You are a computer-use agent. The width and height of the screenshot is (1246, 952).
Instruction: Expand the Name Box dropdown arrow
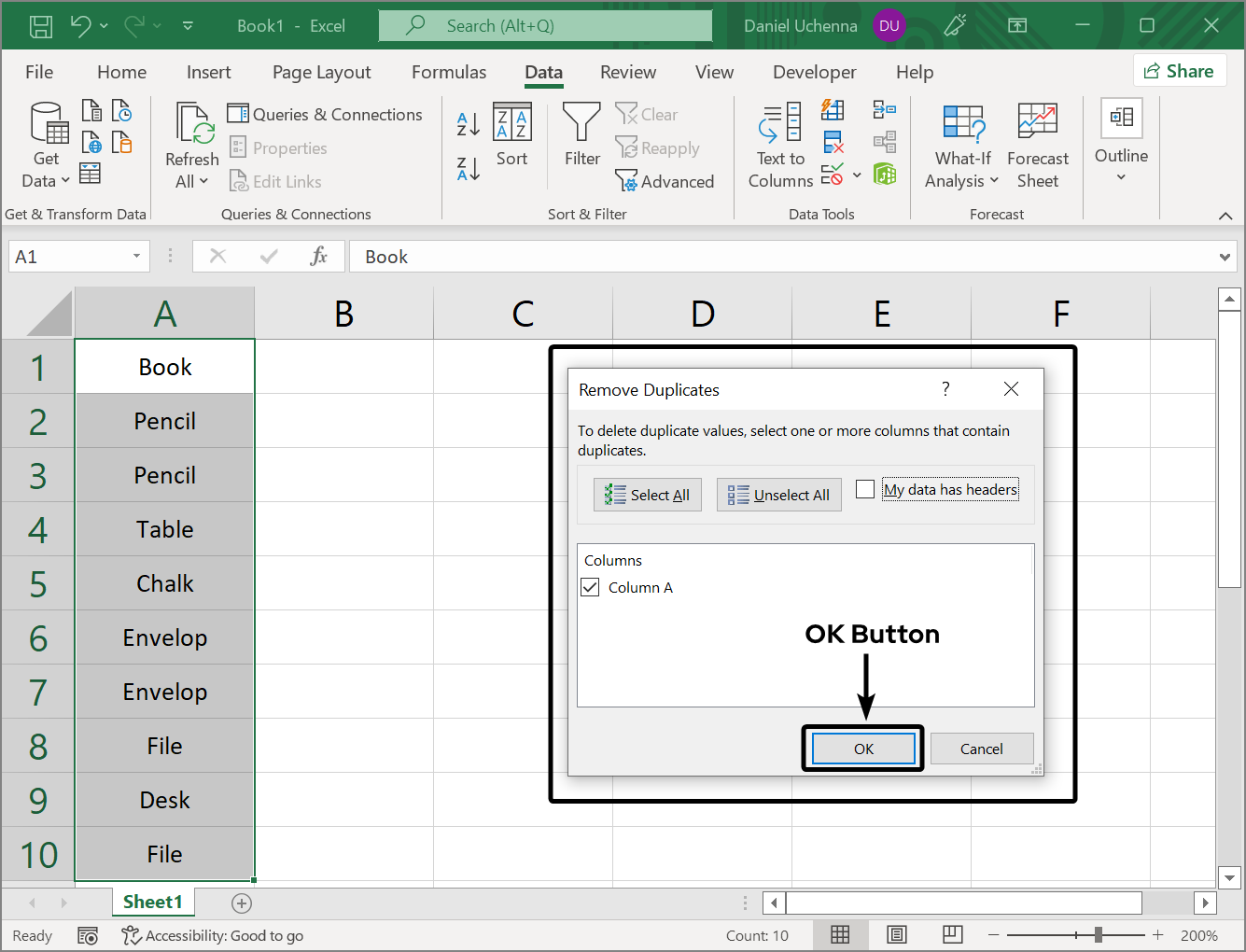click(136, 257)
